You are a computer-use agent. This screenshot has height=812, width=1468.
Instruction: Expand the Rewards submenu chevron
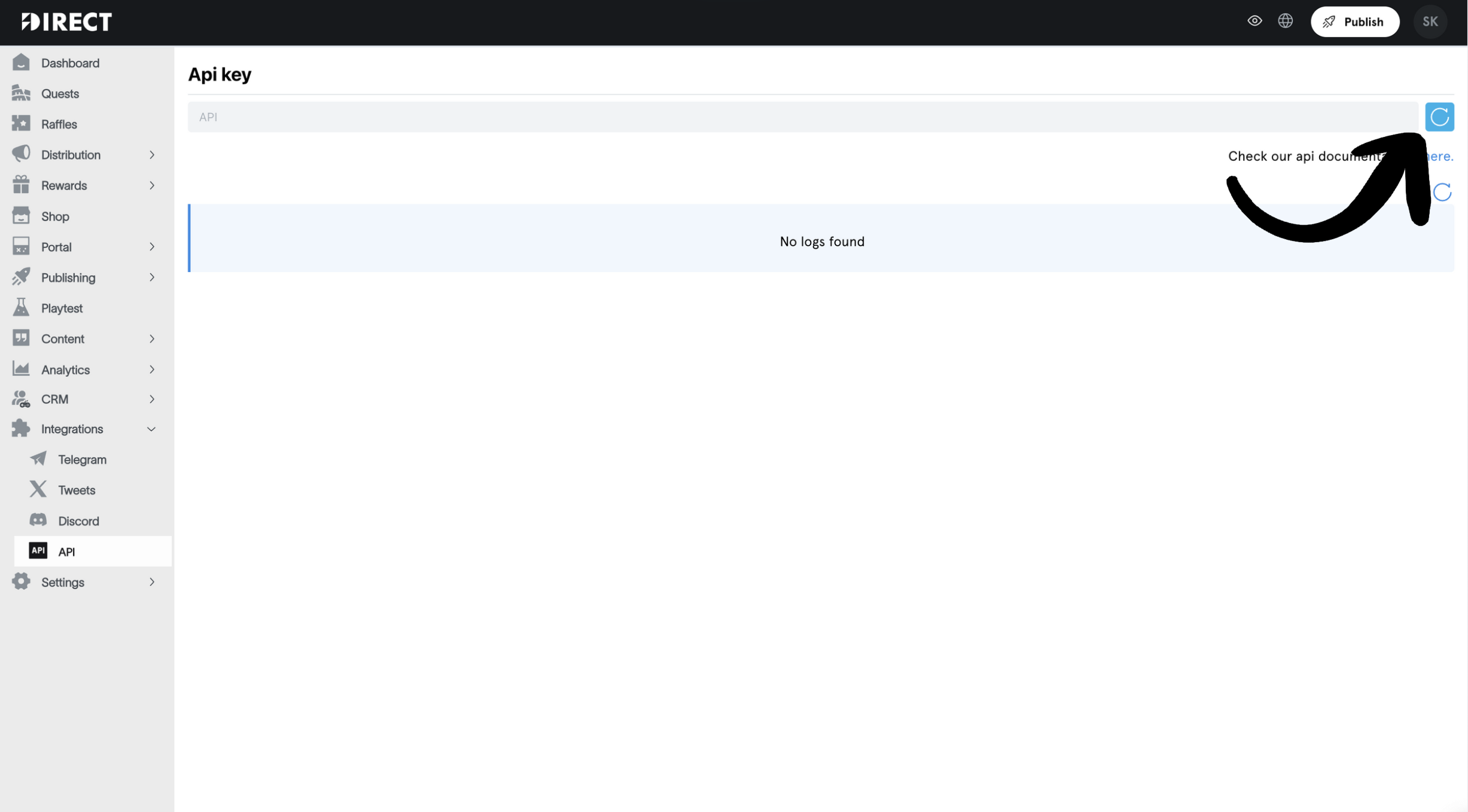151,185
